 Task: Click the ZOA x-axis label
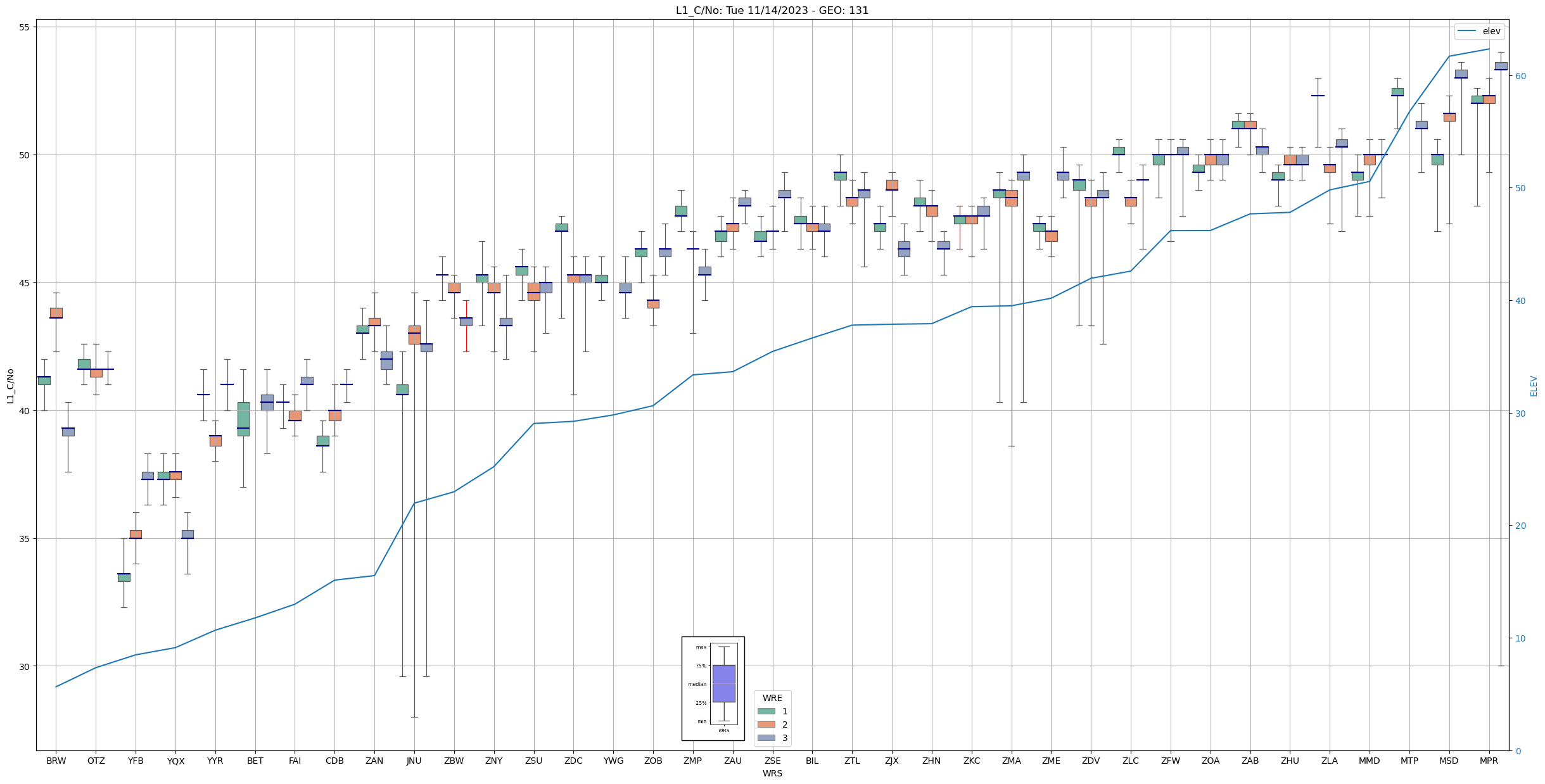[1211, 761]
